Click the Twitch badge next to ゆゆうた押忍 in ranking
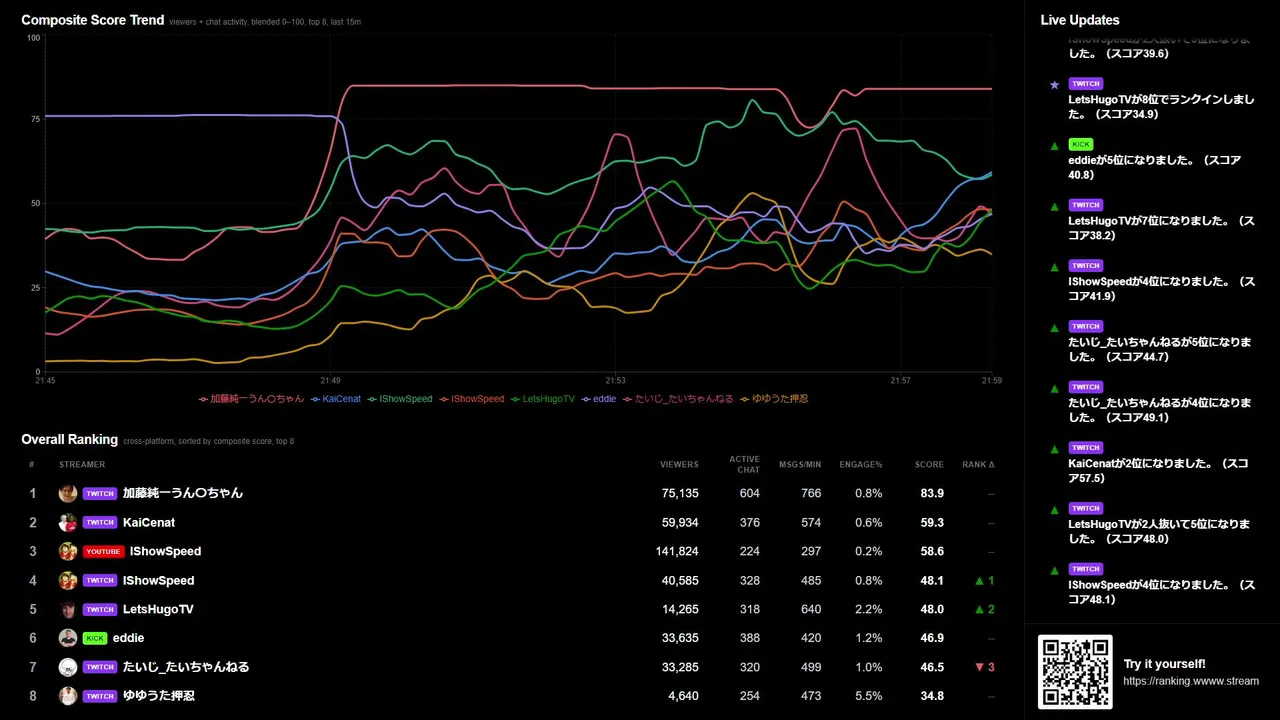Screen dimensions: 1280x720 pyautogui.click(x=100, y=696)
